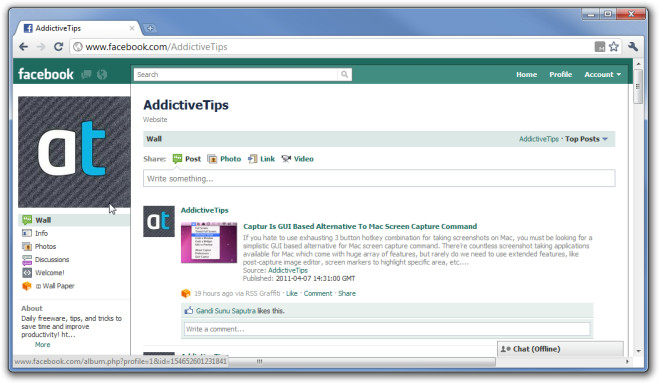The height and width of the screenshot is (384, 660).
Task: Open the notifications globe icon
Action: coord(102,75)
